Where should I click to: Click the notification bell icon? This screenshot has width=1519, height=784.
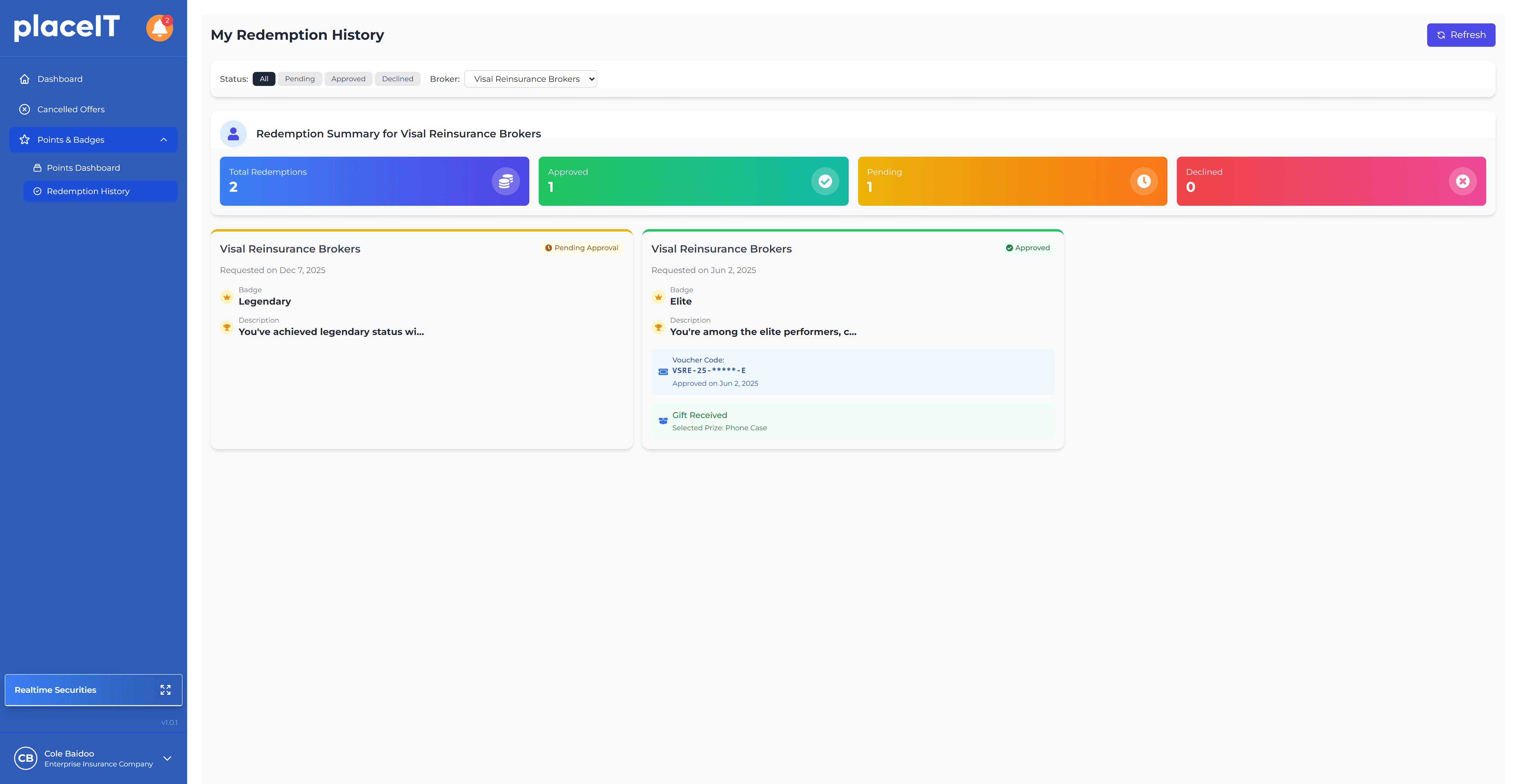click(159, 28)
